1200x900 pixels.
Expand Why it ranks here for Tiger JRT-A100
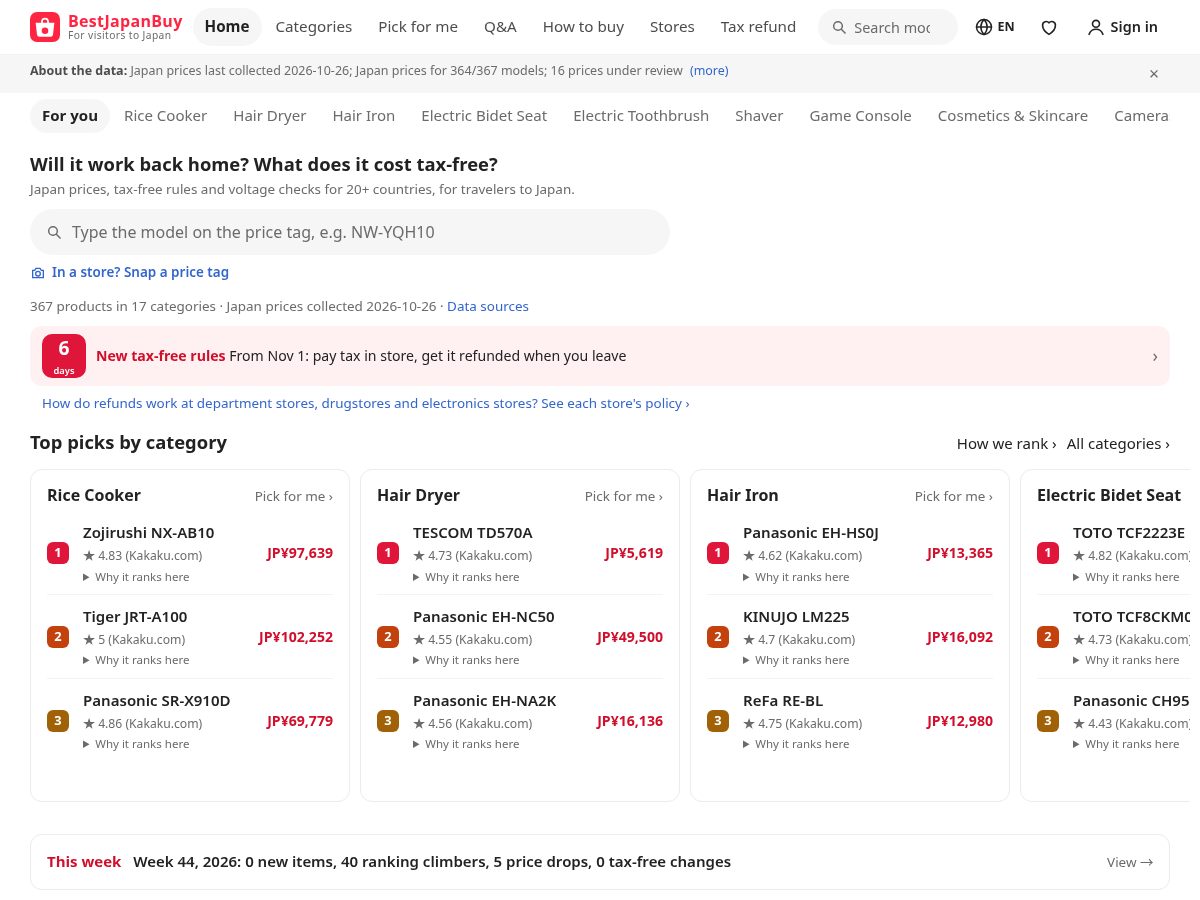click(x=136, y=660)
